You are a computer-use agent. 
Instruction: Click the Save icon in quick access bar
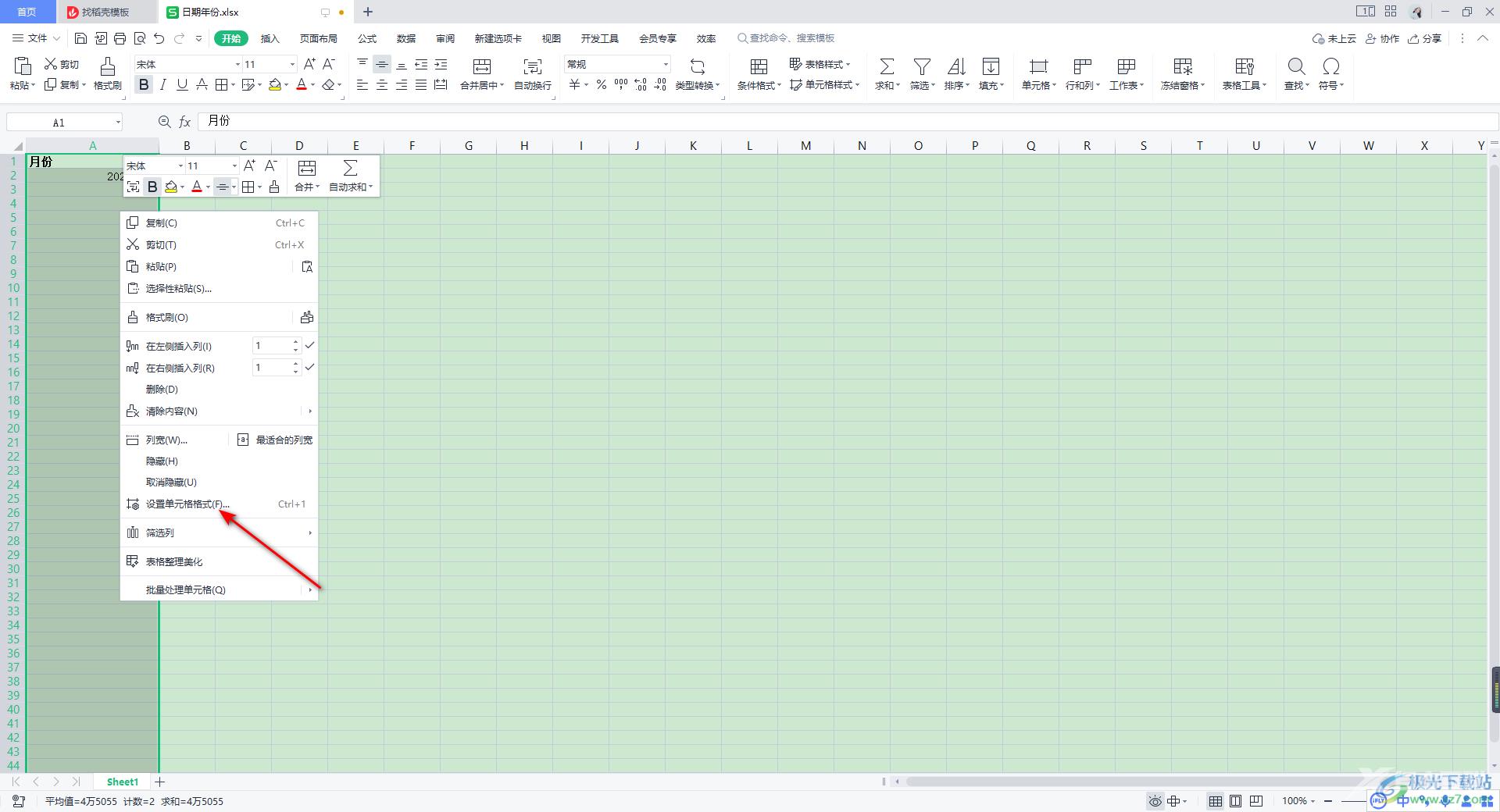(x=80, y=38)
